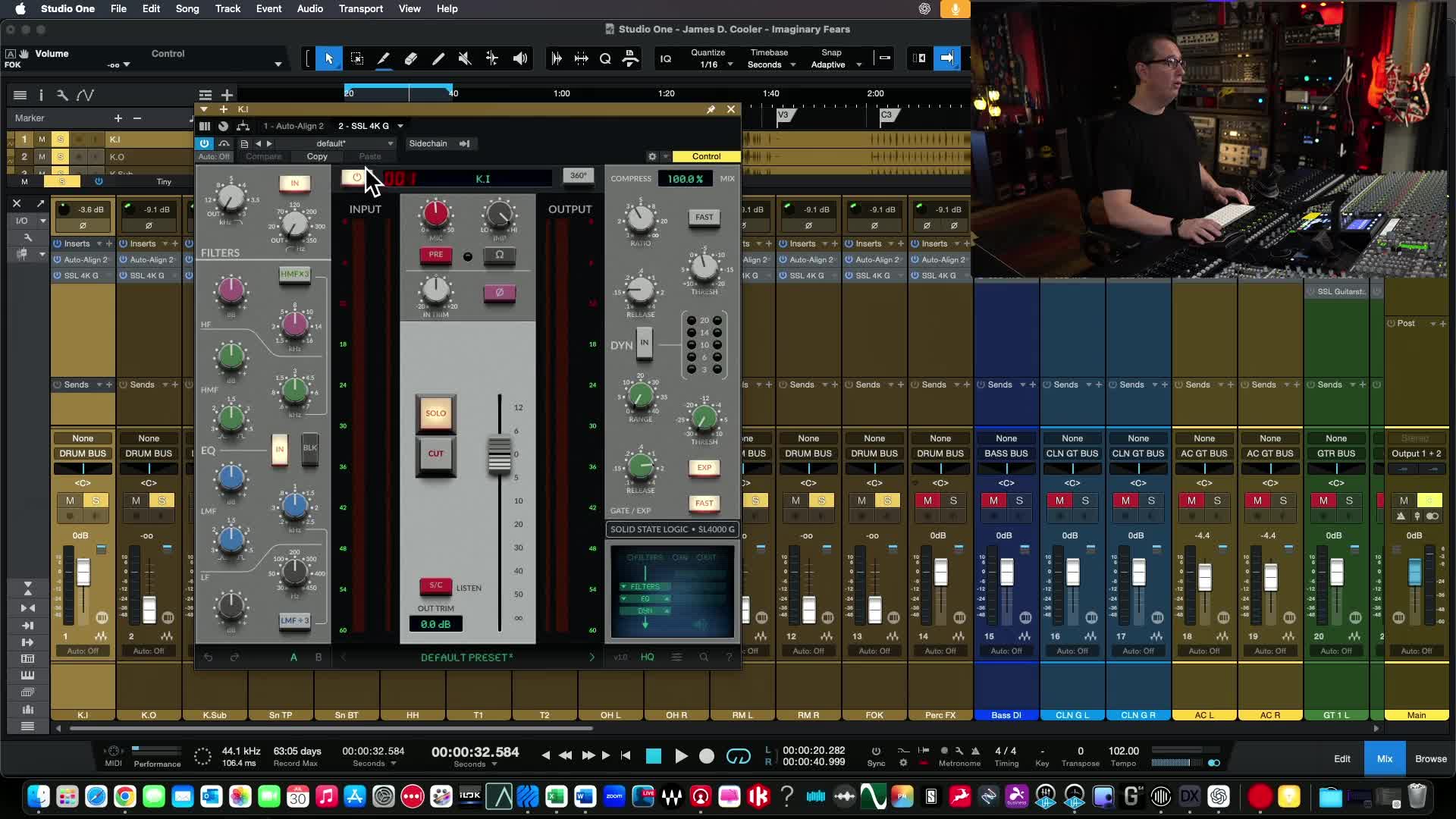Click the Loop button in transport
The height and width of the screenshot is (819, 1456).
738,756
